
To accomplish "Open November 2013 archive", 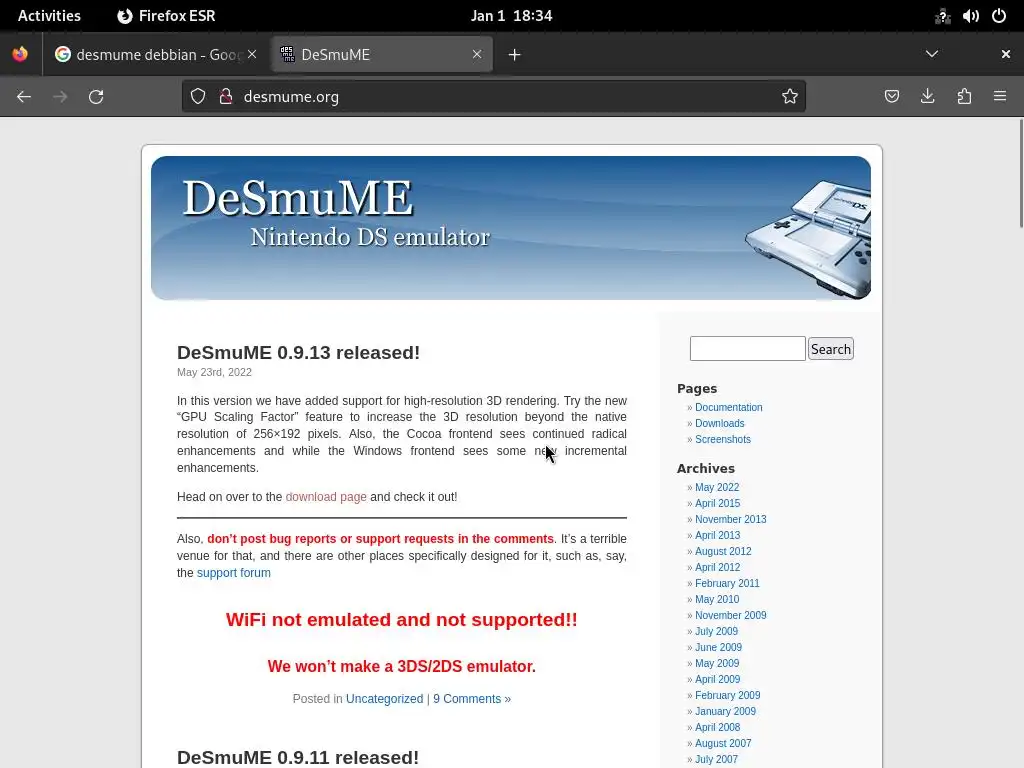I will point(730,519).
